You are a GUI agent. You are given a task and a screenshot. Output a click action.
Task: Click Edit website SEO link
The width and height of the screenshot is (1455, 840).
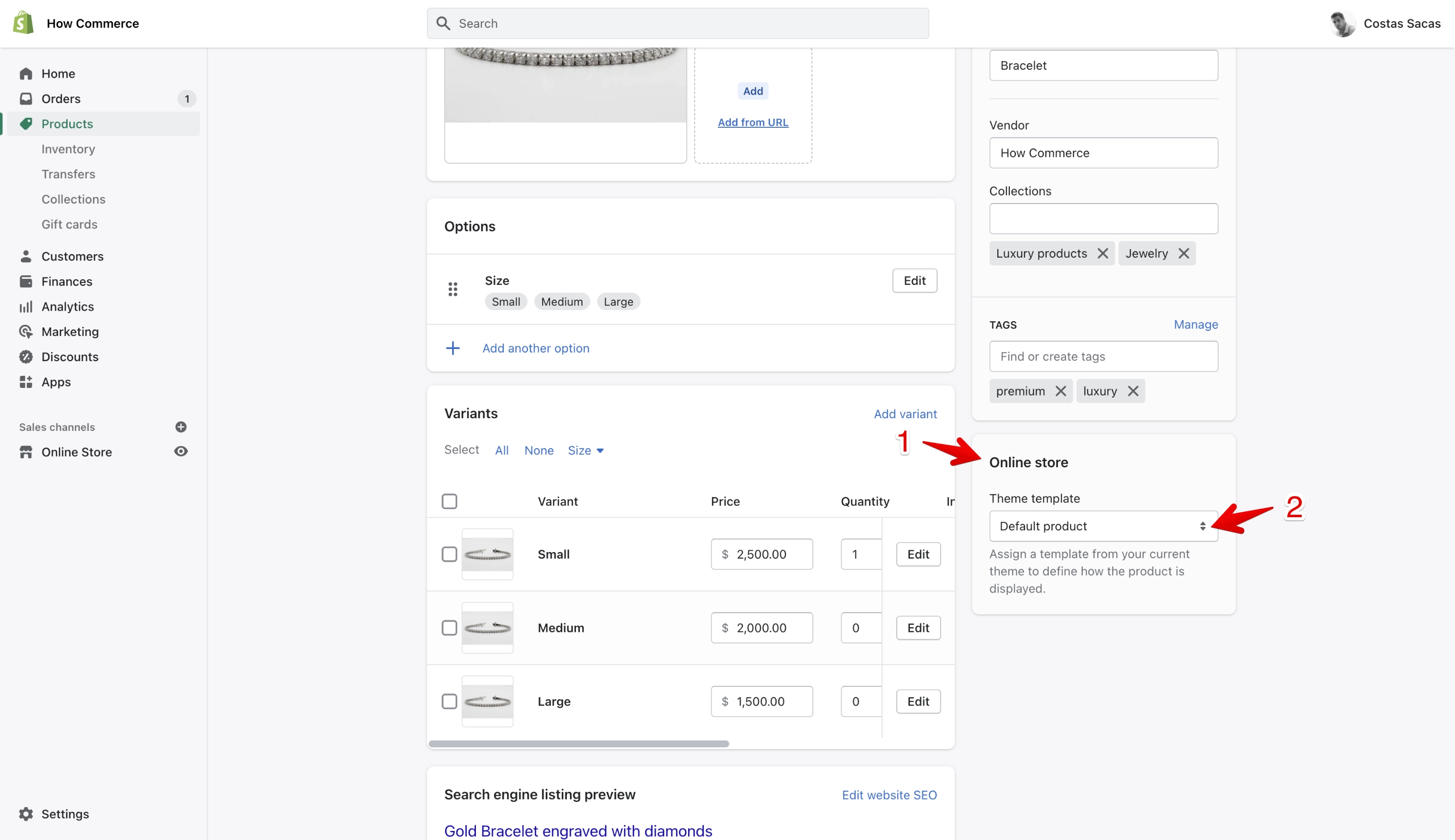[x=889, y=795]
